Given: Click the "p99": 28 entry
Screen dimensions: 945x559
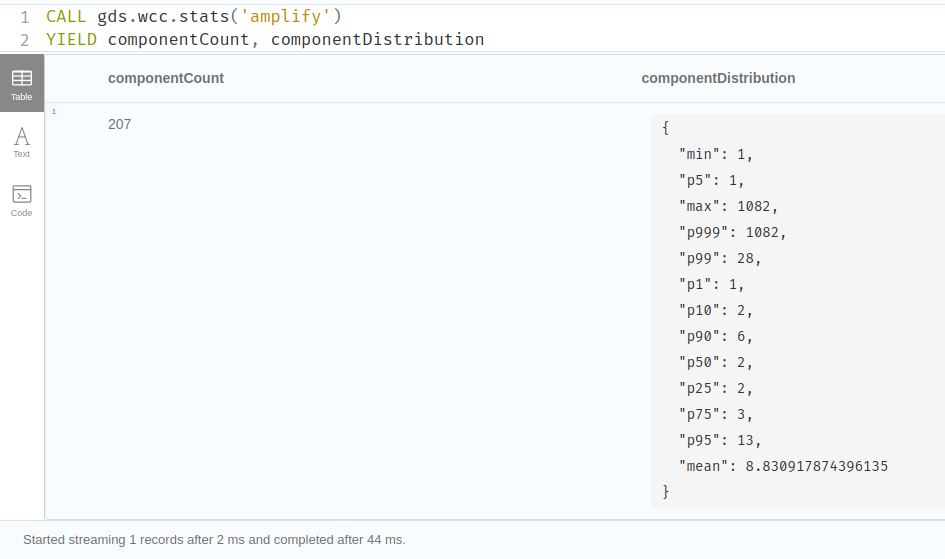Looking at the screenshot, I should click(x=720, y=258).
